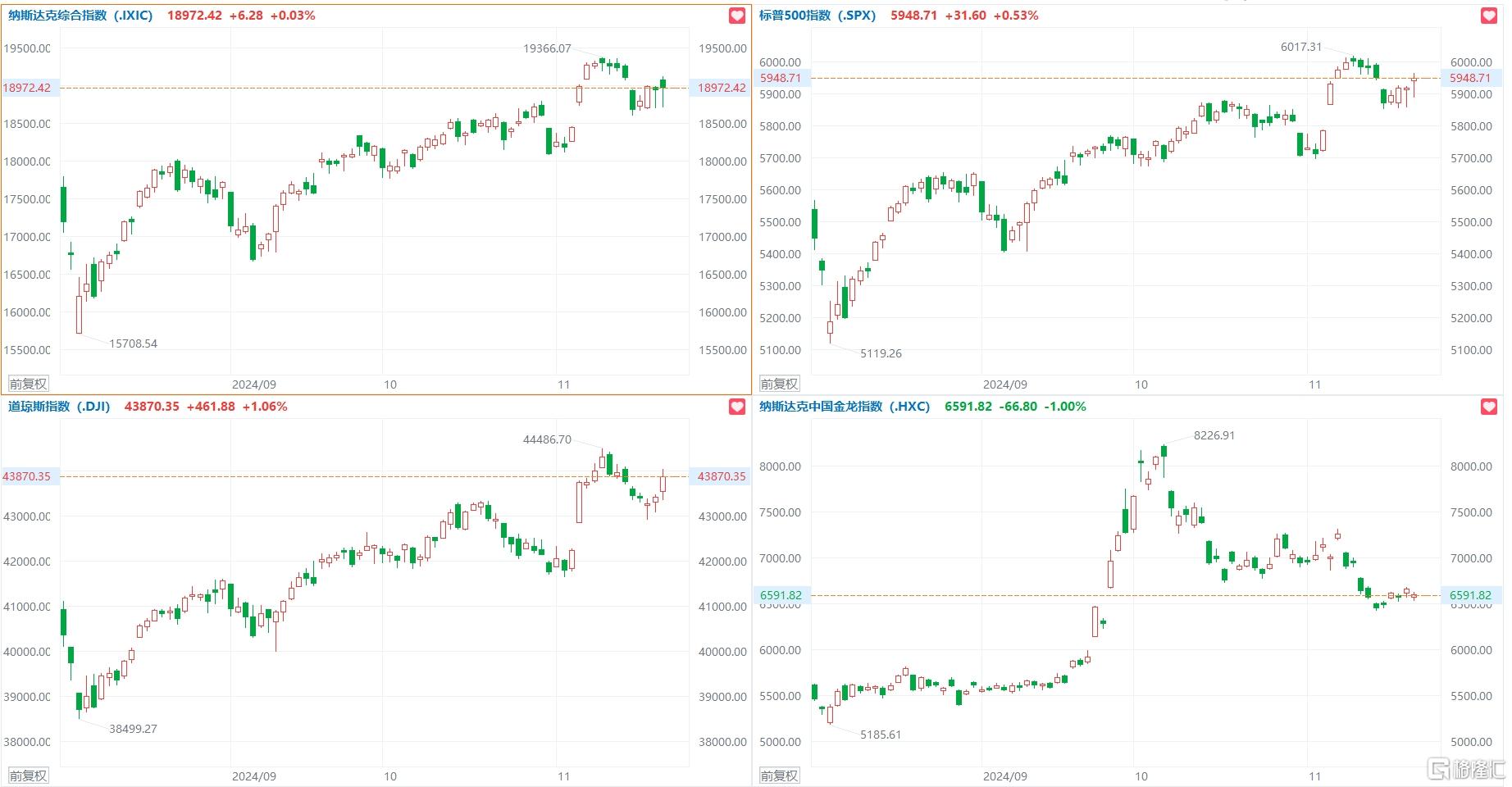Click Nasdaq header change value +6.28
This screenshot has height=787, width=1512.
(246, 16)
